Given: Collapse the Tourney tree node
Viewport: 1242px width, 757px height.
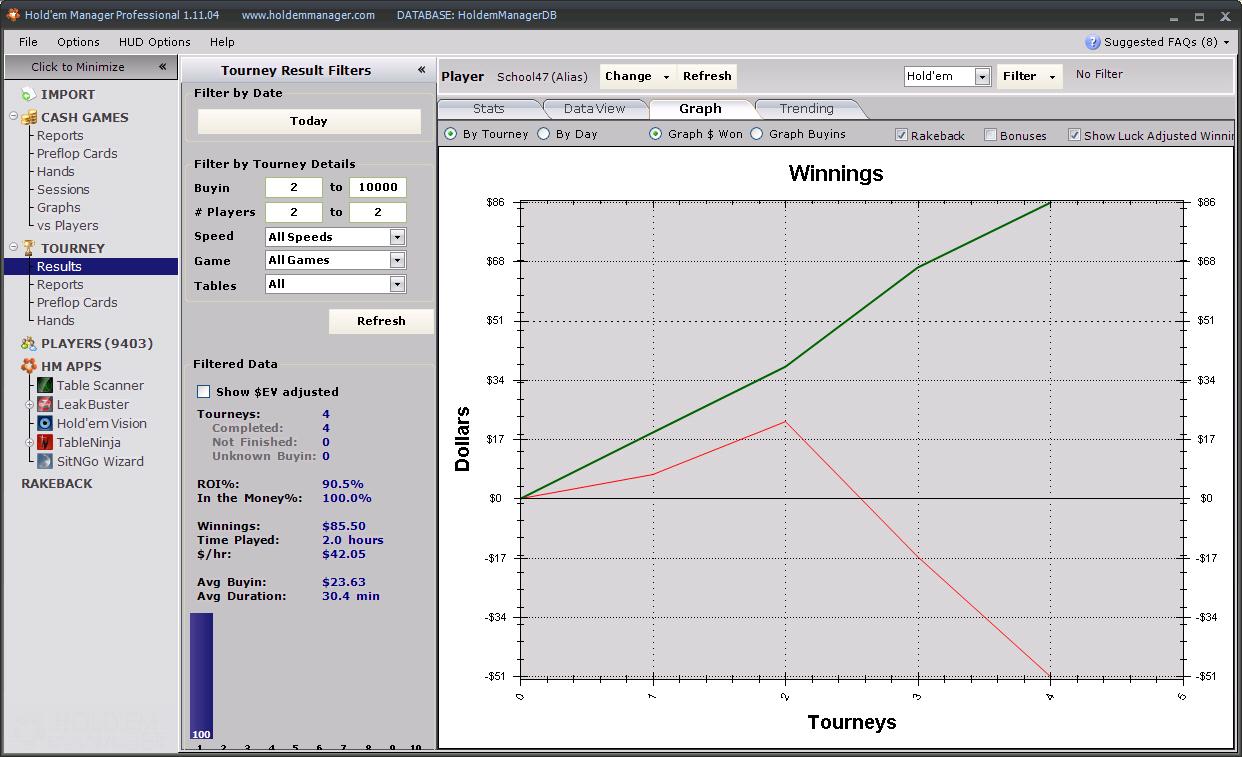Looking at the screenshot, I should (x=14, y=248).
